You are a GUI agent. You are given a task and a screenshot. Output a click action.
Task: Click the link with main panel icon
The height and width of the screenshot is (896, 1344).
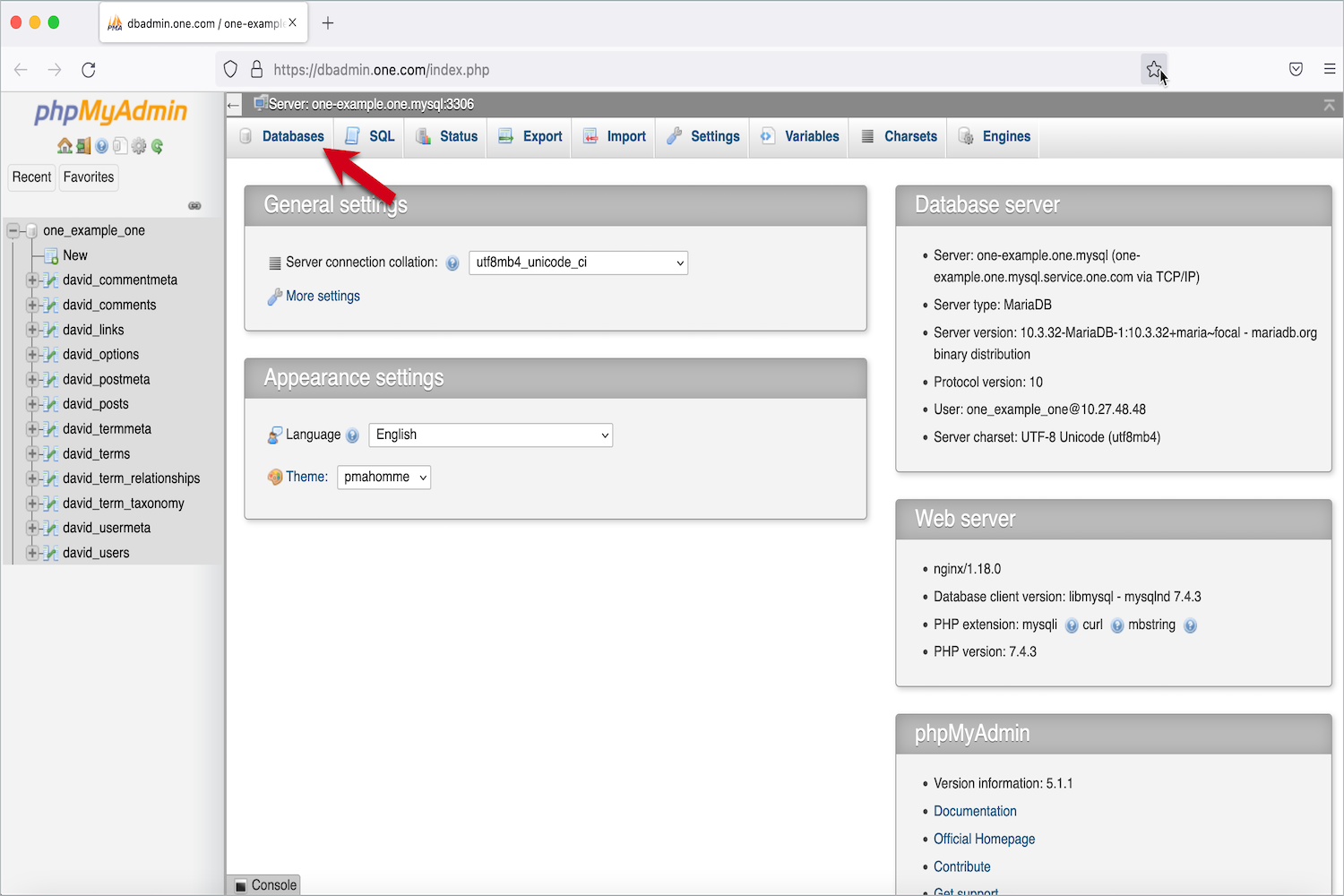(x=194, y=206)
